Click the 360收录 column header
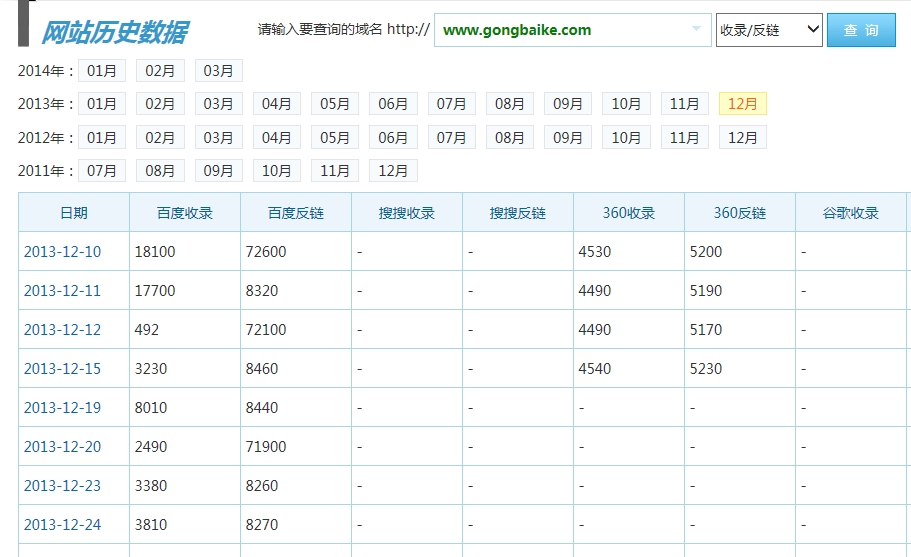The width and height of the screenshot is (911, 557). click(x=629, y=213)
